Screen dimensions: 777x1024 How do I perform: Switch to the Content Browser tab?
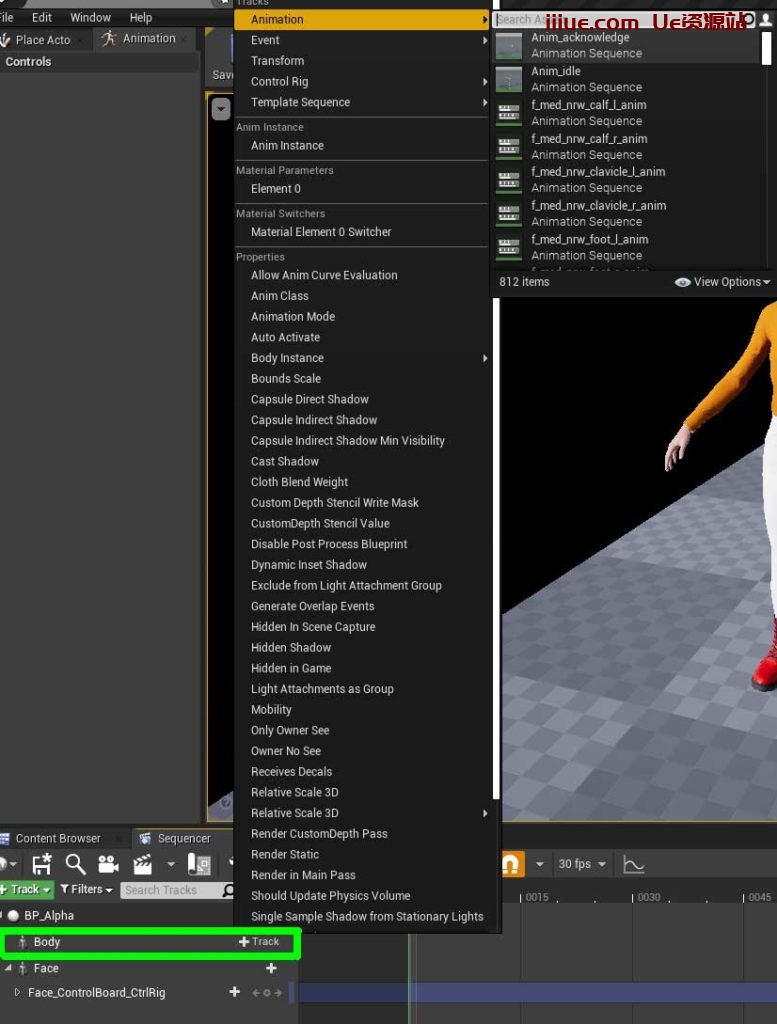(x=57, y=838)
